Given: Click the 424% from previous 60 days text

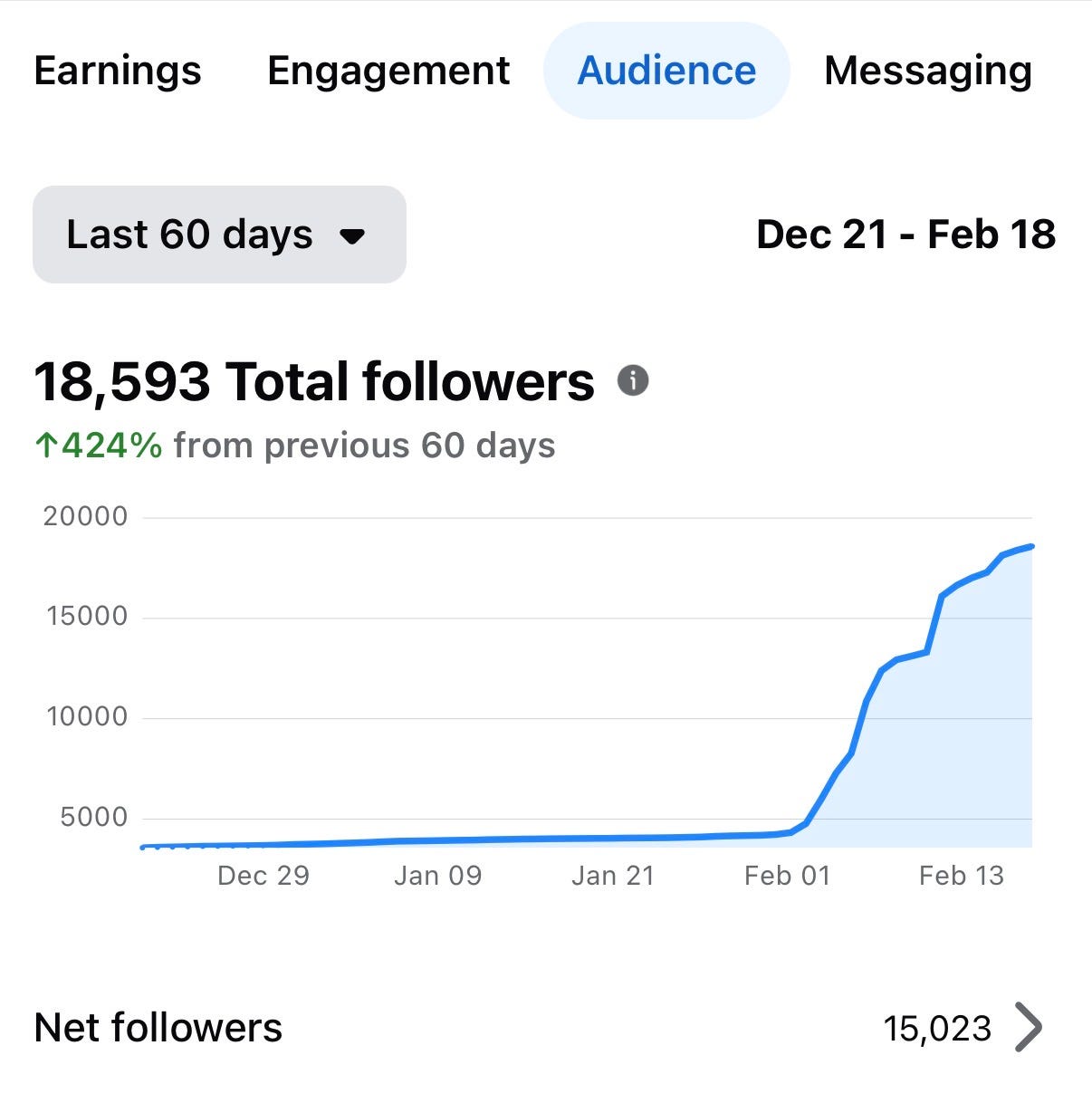Looking at the screenshot, I should point(308,446).
